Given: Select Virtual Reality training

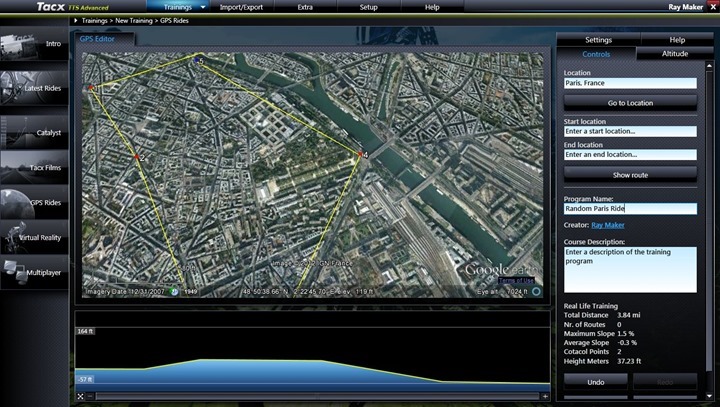Looking at the screenshot, I should [34, 237].
